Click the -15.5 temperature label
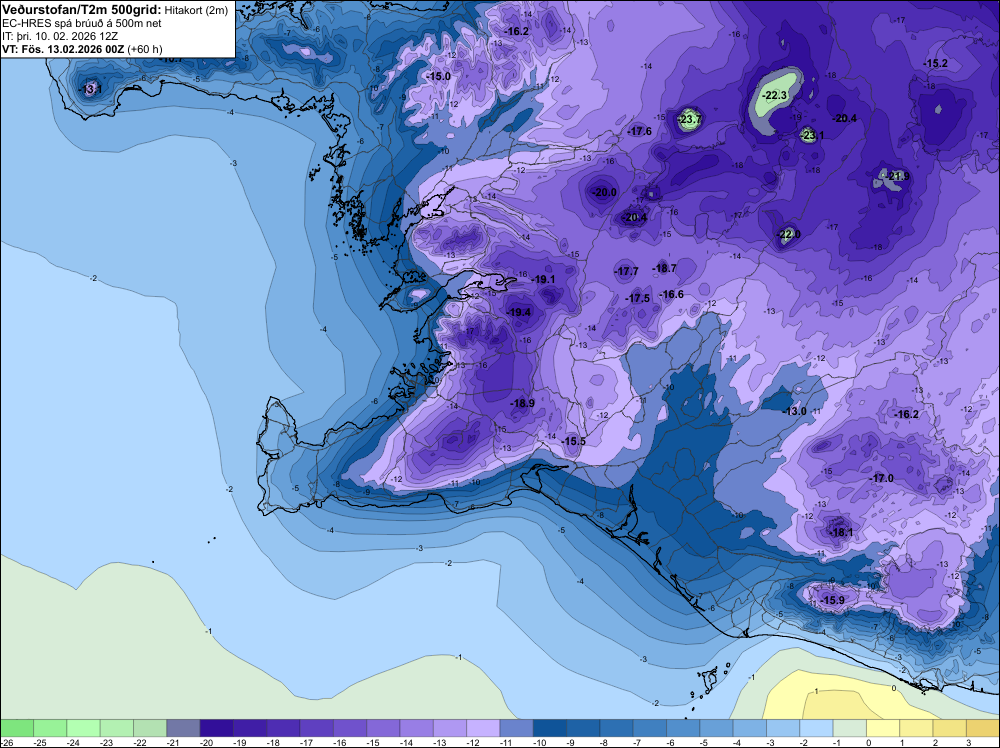Image resolution: width=1000 pixels, height=748 pixels. click(x=573, y=441)
